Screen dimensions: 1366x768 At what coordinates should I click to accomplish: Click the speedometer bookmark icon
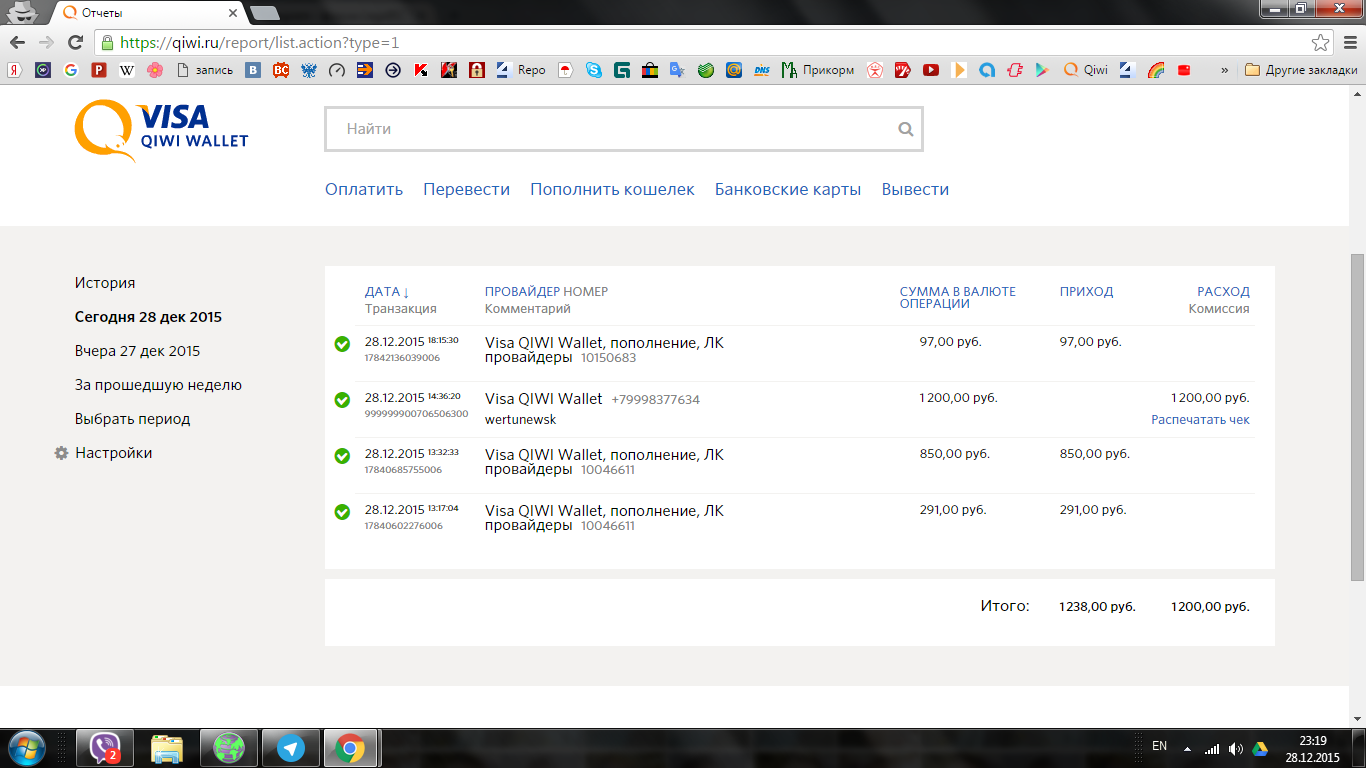(337, 70)
